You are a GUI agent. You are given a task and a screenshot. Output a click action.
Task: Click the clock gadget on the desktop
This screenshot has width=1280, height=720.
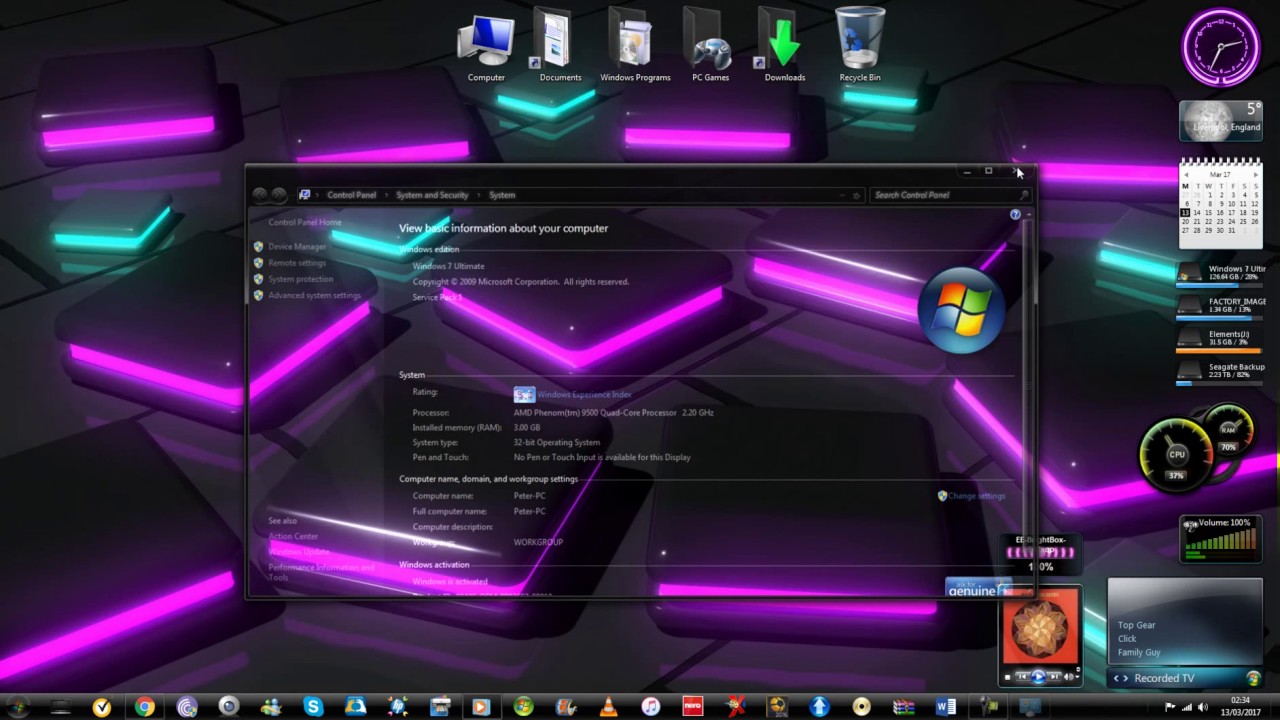[1220, 47]
